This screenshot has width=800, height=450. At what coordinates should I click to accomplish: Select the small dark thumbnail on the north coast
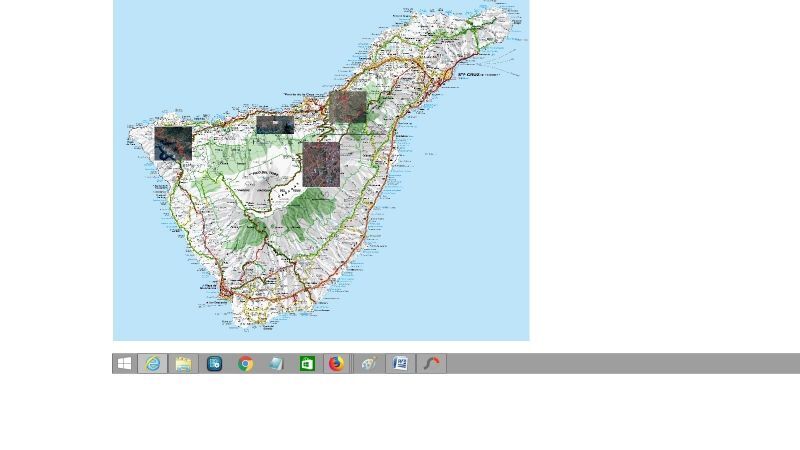[x=275, y=125]
